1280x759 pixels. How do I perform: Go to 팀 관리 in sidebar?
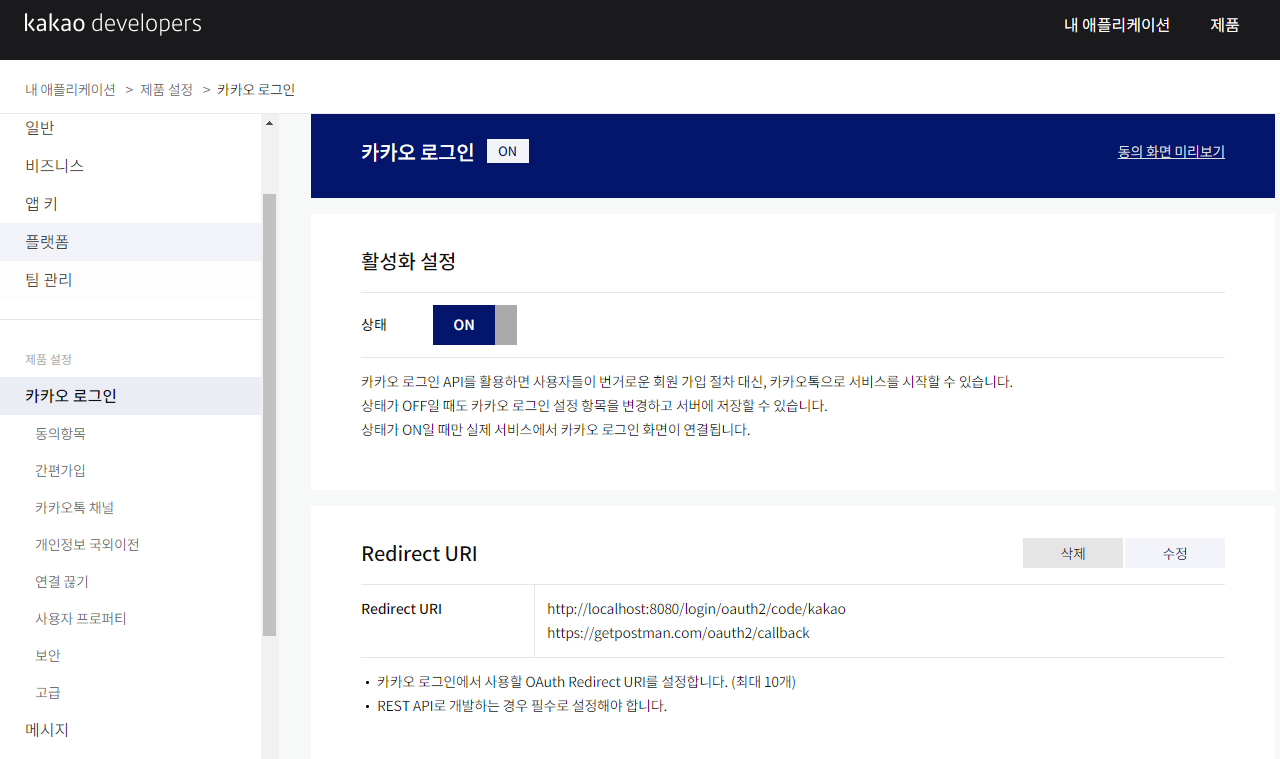[x=130, y=280]
